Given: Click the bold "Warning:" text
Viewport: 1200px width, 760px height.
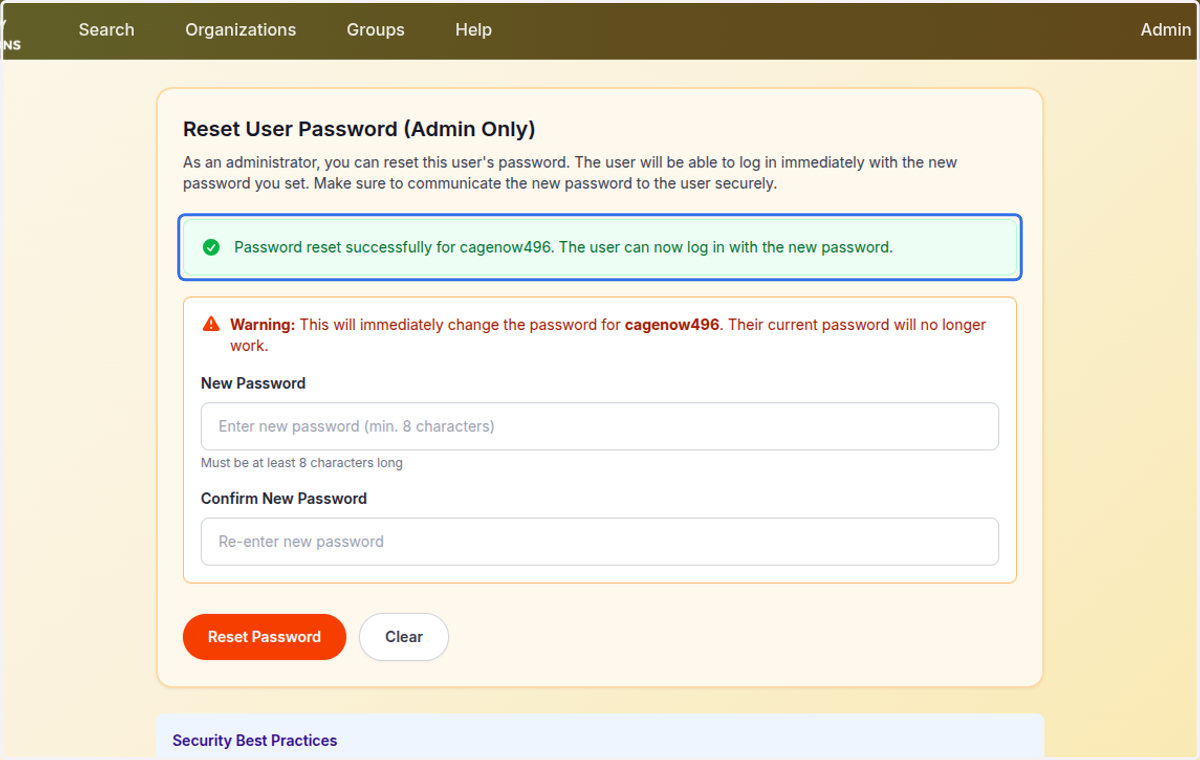Looking at the screenshot, I should pyautogui.click(x=263, y=325).
